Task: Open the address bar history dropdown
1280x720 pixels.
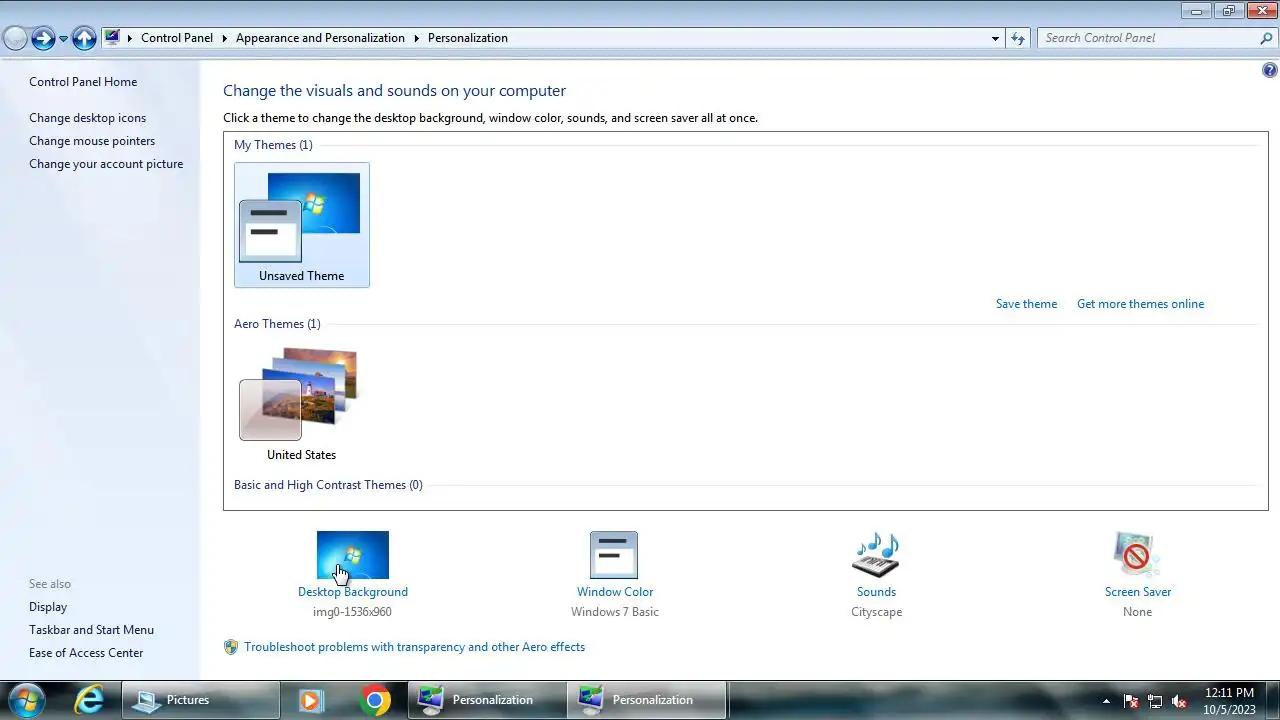Action: click(995, 38)
